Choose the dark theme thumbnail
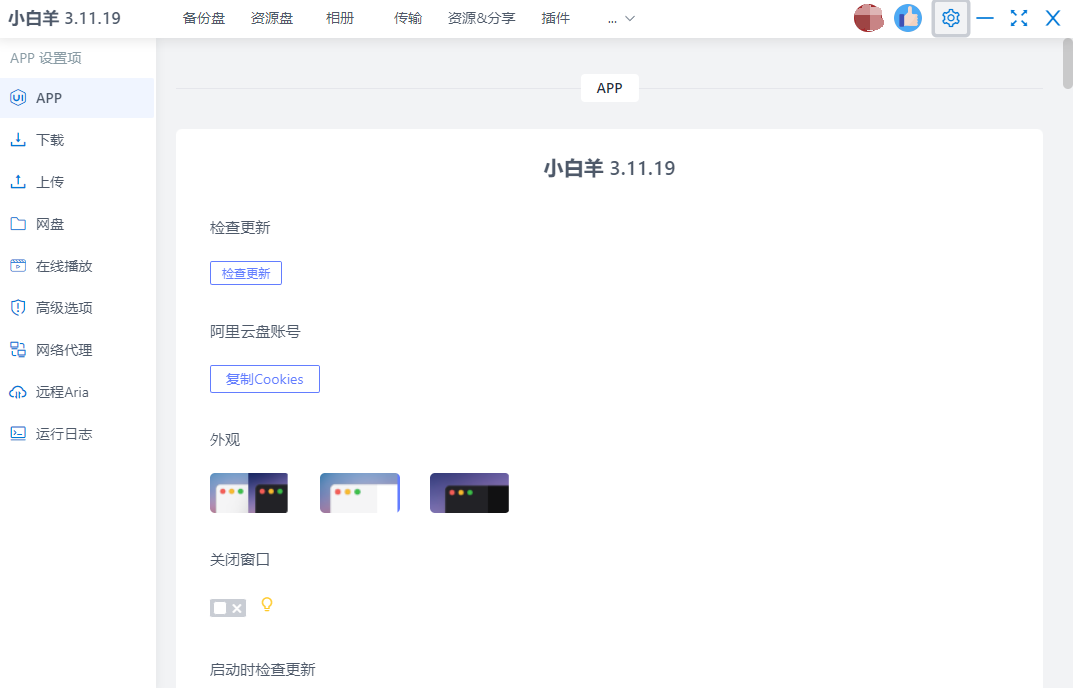 tap(469, 493)
